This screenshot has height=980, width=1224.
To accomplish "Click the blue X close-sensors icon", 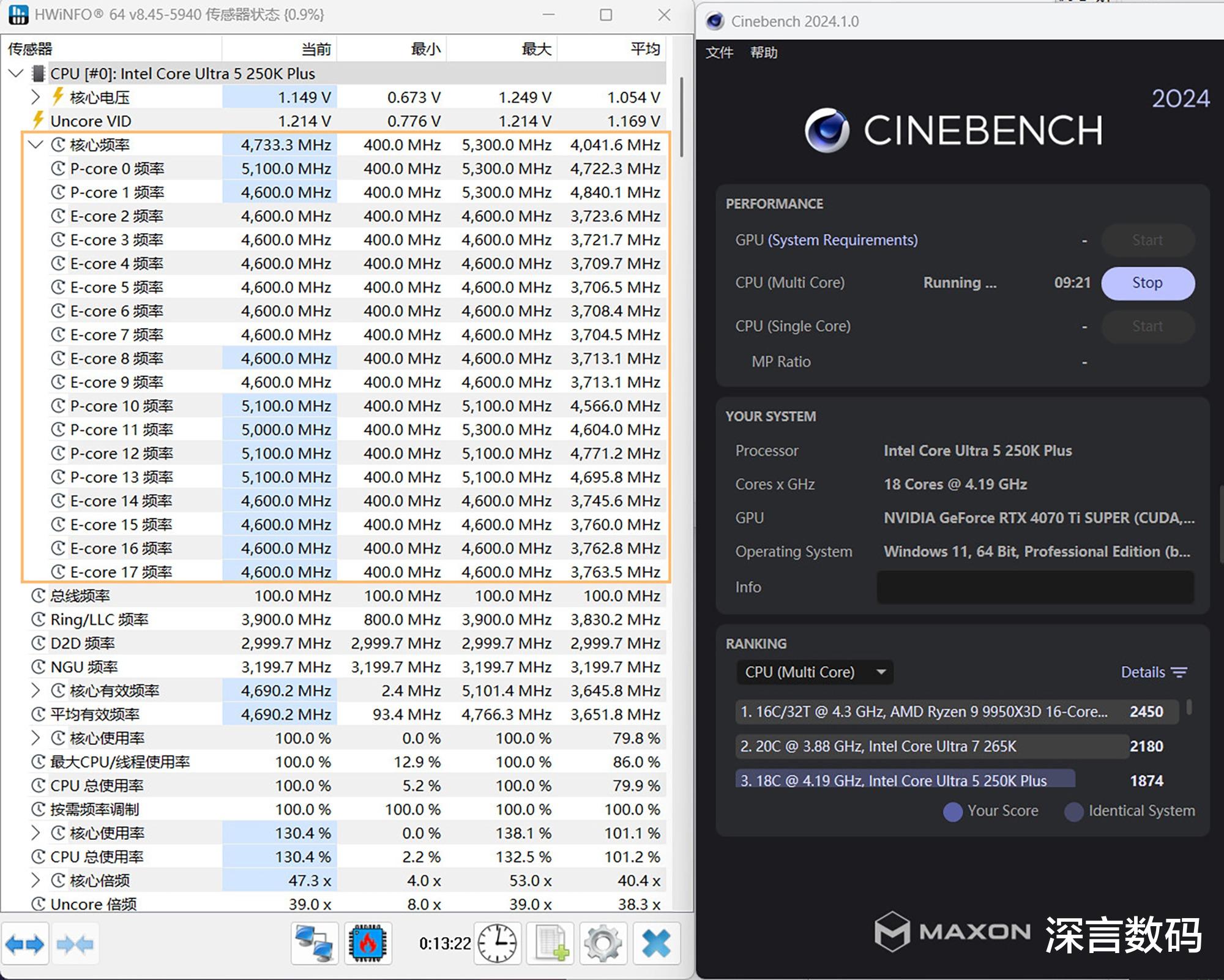I will click(656, 943).
